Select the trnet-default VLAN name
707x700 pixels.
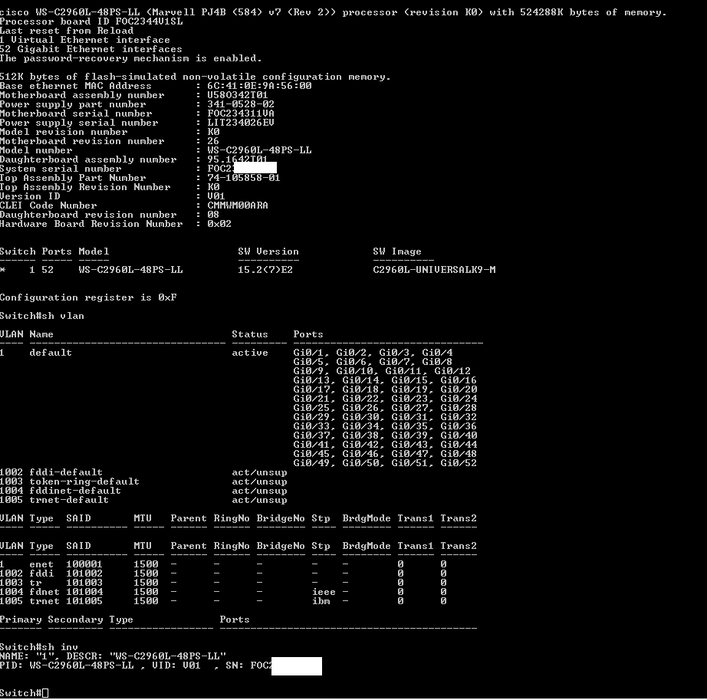pos(69,500)
